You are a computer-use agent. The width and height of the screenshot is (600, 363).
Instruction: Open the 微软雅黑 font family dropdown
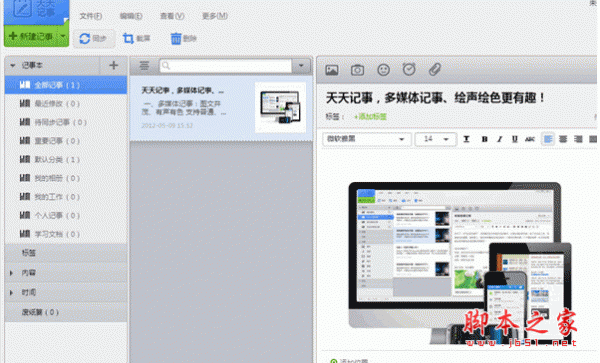(x=367, y=139)
